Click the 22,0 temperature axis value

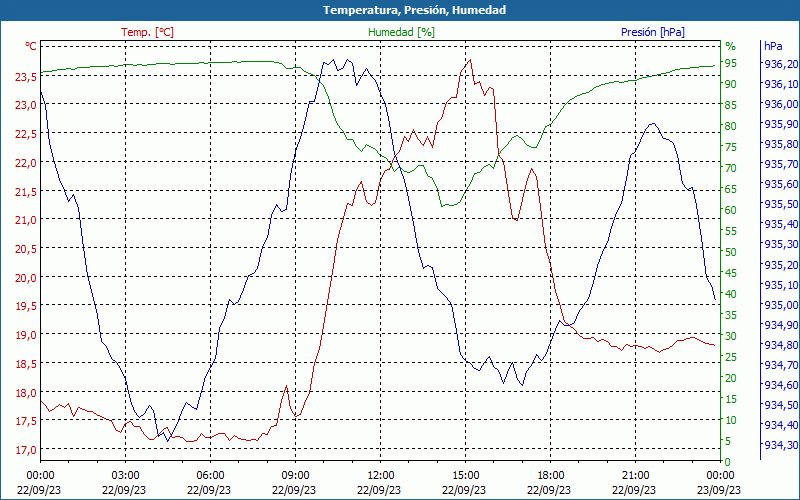click(x=26, y=163)
